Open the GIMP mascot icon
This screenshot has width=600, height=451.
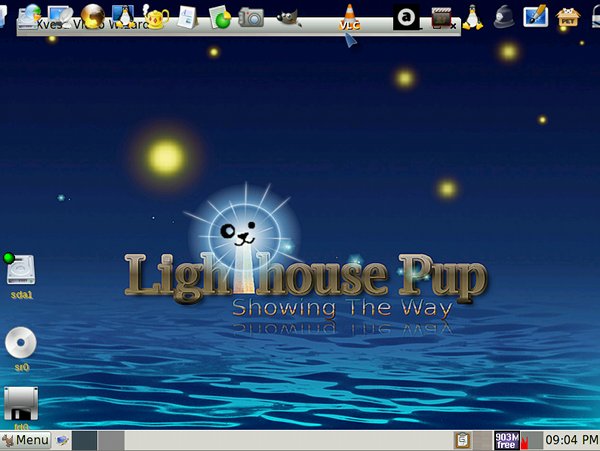pos(288,18)
